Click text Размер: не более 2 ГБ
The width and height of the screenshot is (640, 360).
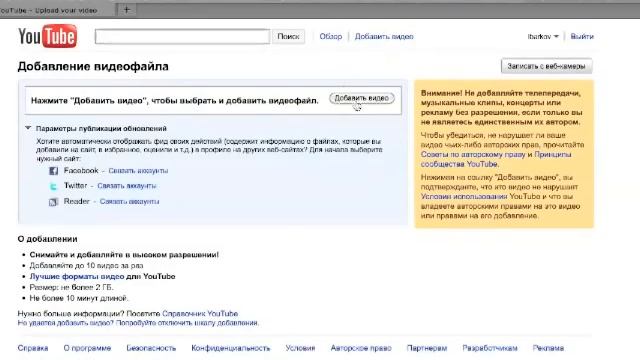pos(71,287)
